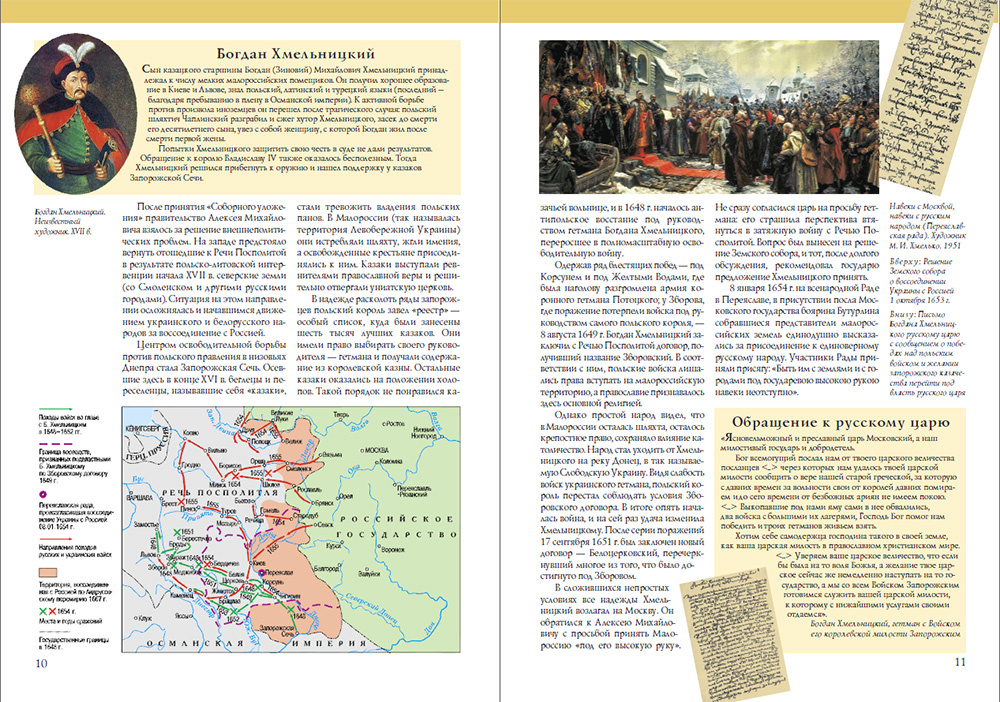1000x702 pixels.
Task: Click "ВАРШАВА" on the map
Action: coord(141,497)
